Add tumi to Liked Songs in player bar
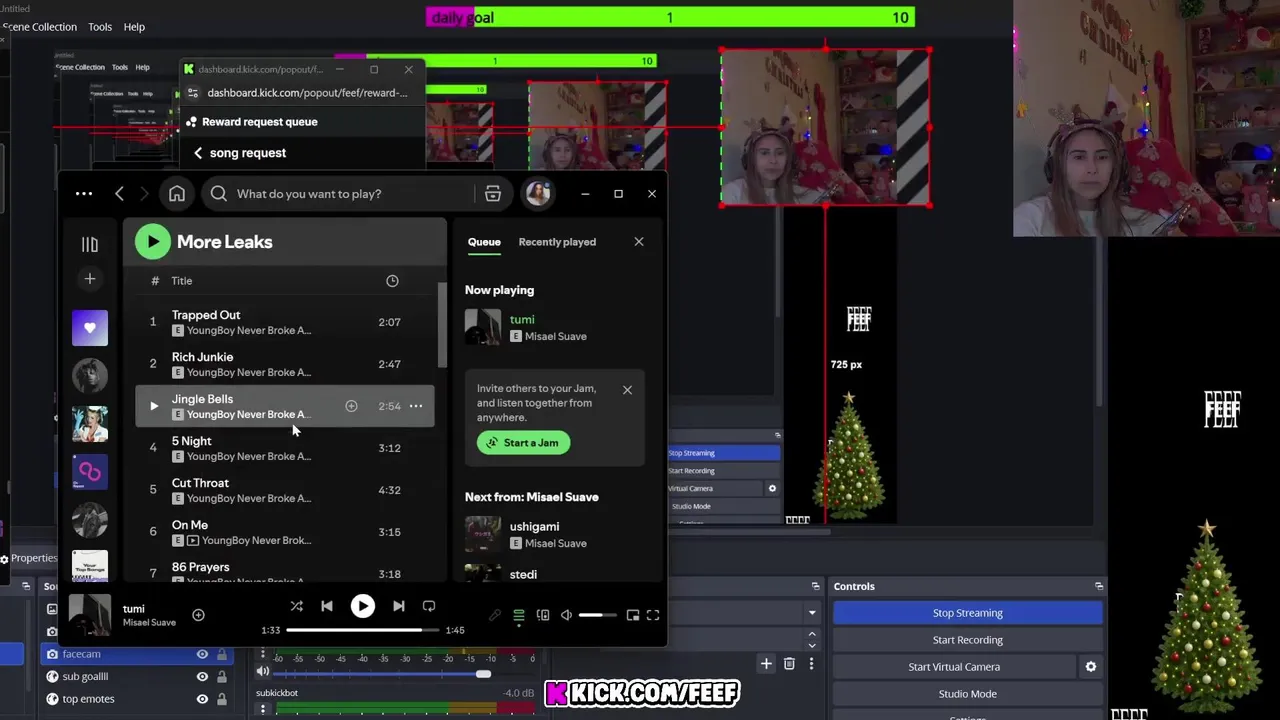Image resolution: width=1280 pixels, height=720 pixels. click(198, 615)
